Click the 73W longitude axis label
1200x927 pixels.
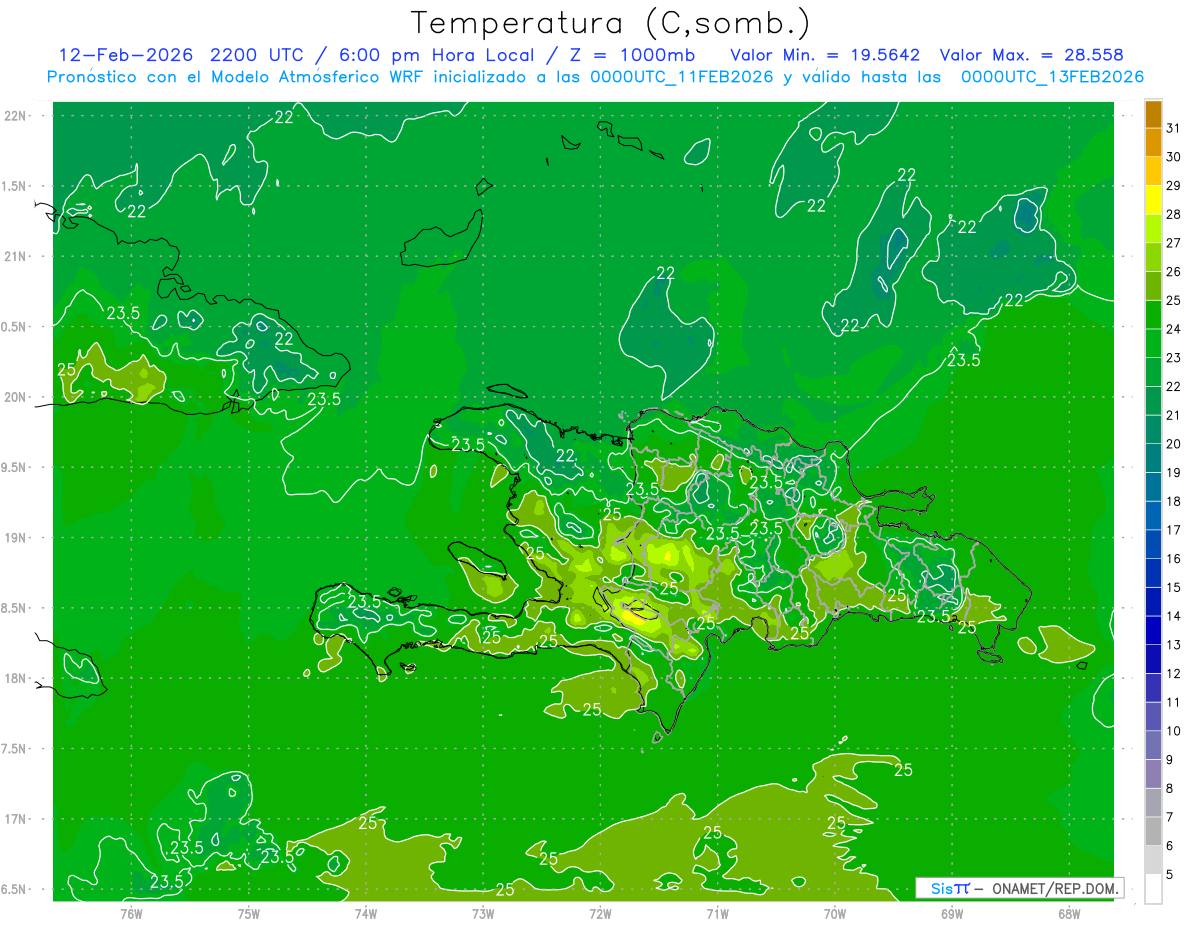pyautogui.click(x=483, y=913)
